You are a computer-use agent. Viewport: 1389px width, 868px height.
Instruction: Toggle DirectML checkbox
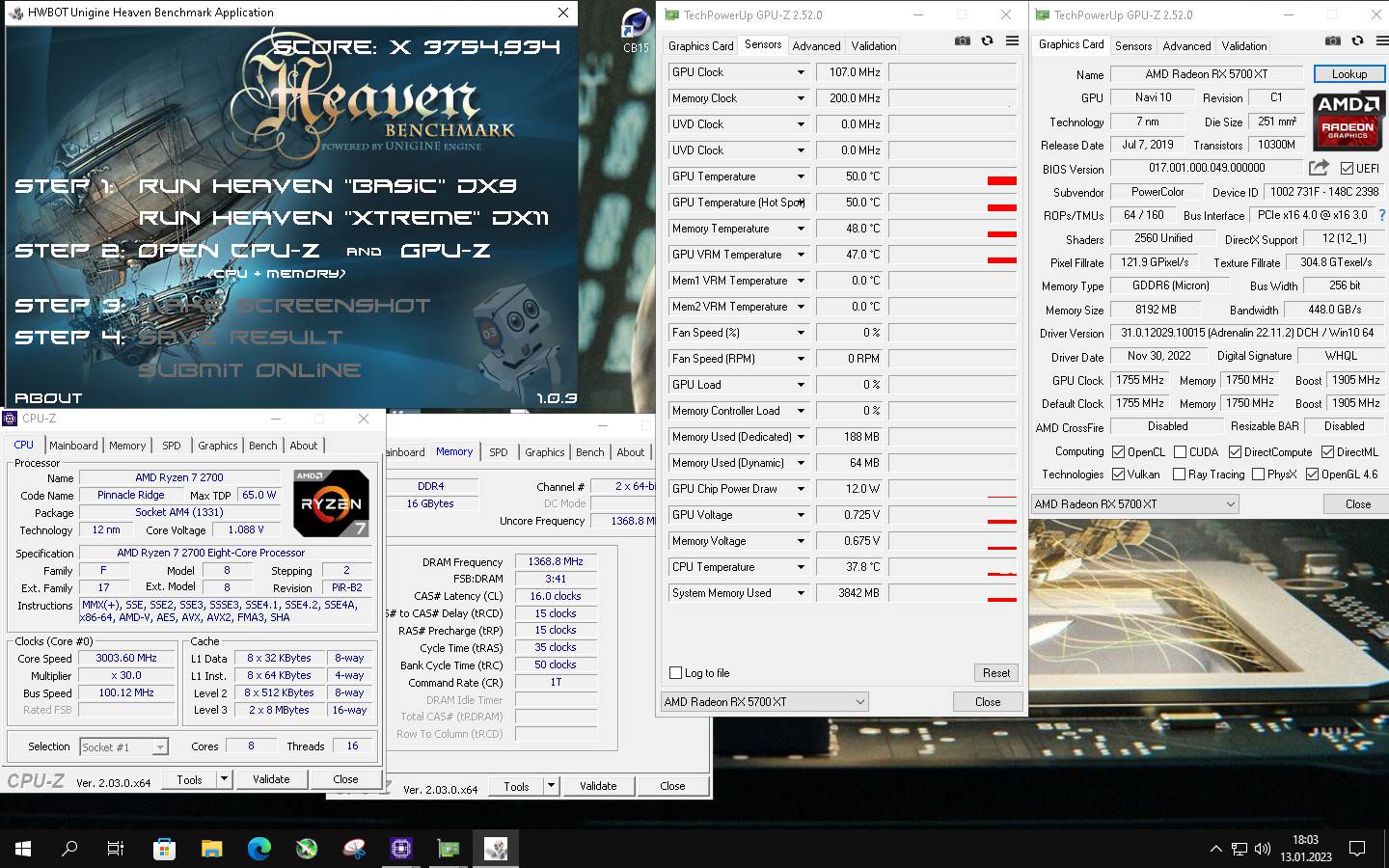(1327, 451)
